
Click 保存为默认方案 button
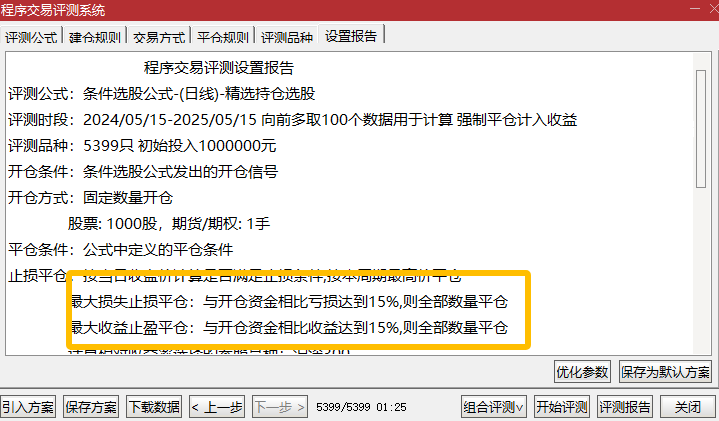point(665,371)
